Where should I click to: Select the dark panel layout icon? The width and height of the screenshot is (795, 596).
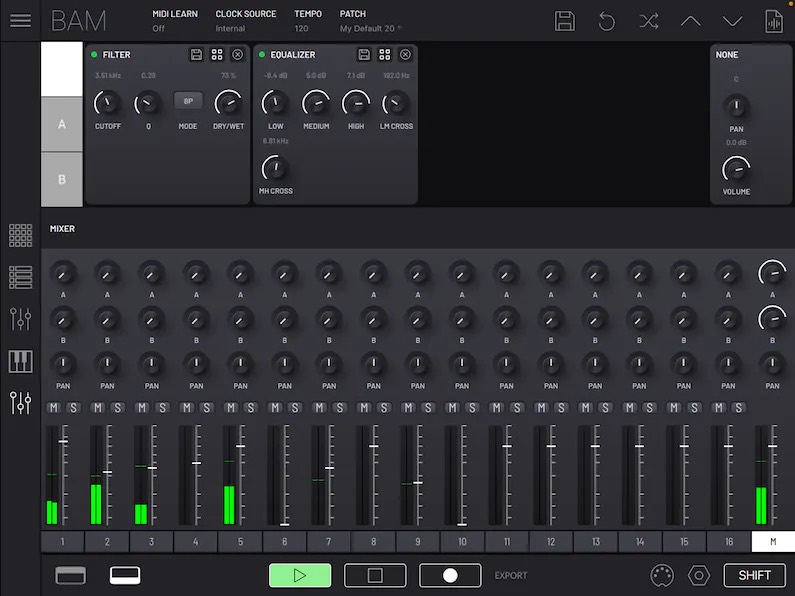click(70, 575)
